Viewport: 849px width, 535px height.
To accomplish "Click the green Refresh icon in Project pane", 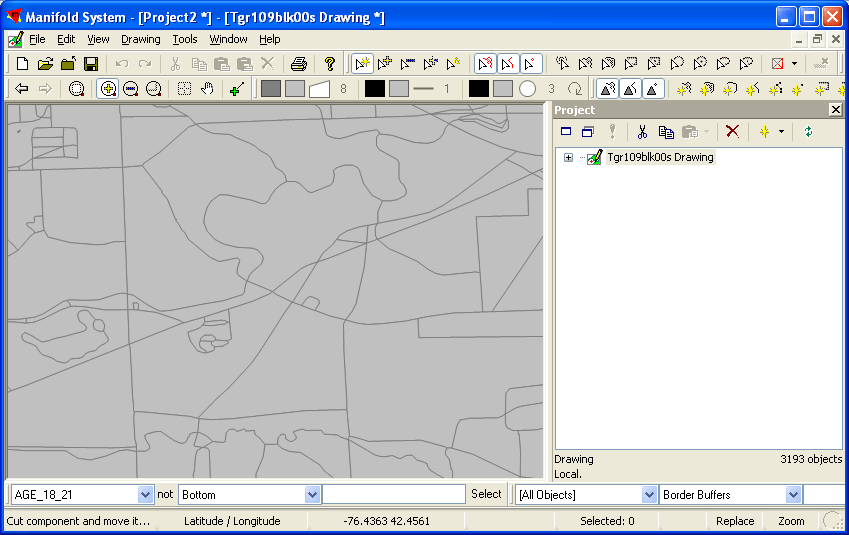I will [x=808, y=131].
